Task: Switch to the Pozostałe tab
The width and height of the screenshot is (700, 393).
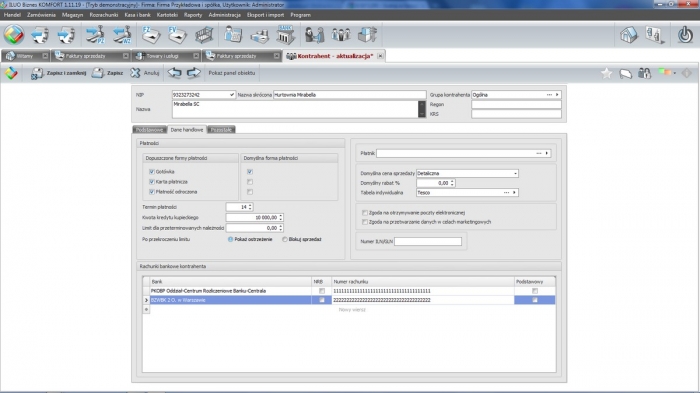Action: (x=221, y=130)
